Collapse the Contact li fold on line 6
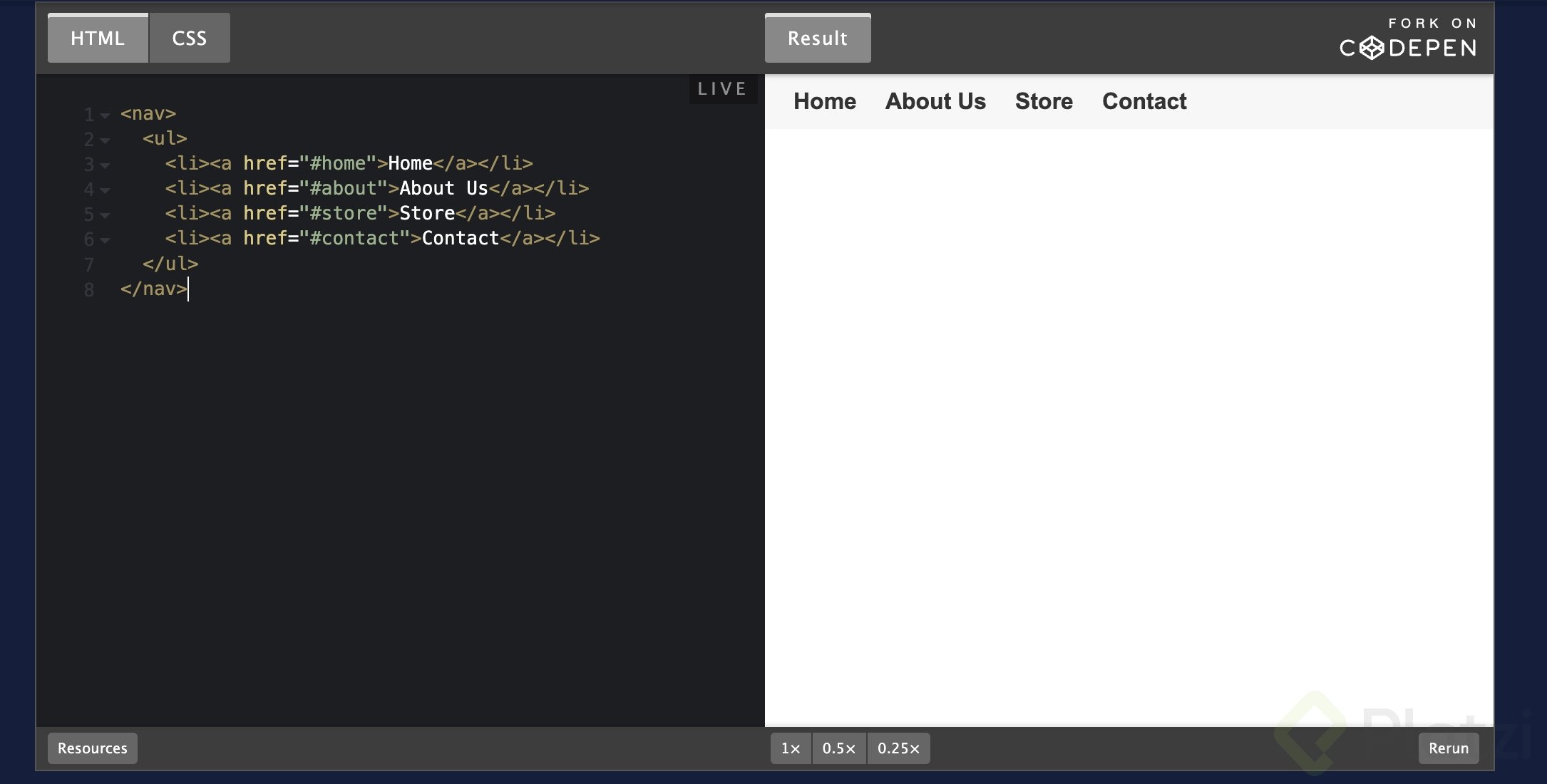The image size is (1547, 784). pos(106,240)
